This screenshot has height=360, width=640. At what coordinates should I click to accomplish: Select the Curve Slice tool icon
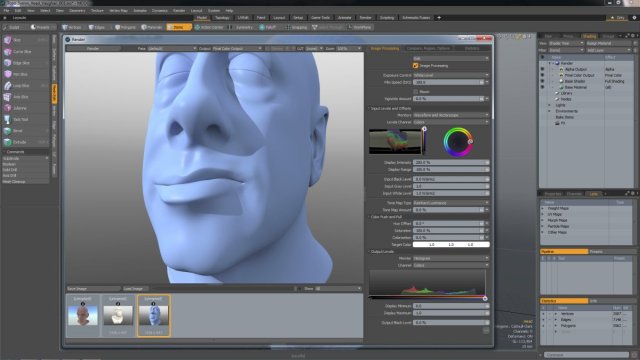7,52
